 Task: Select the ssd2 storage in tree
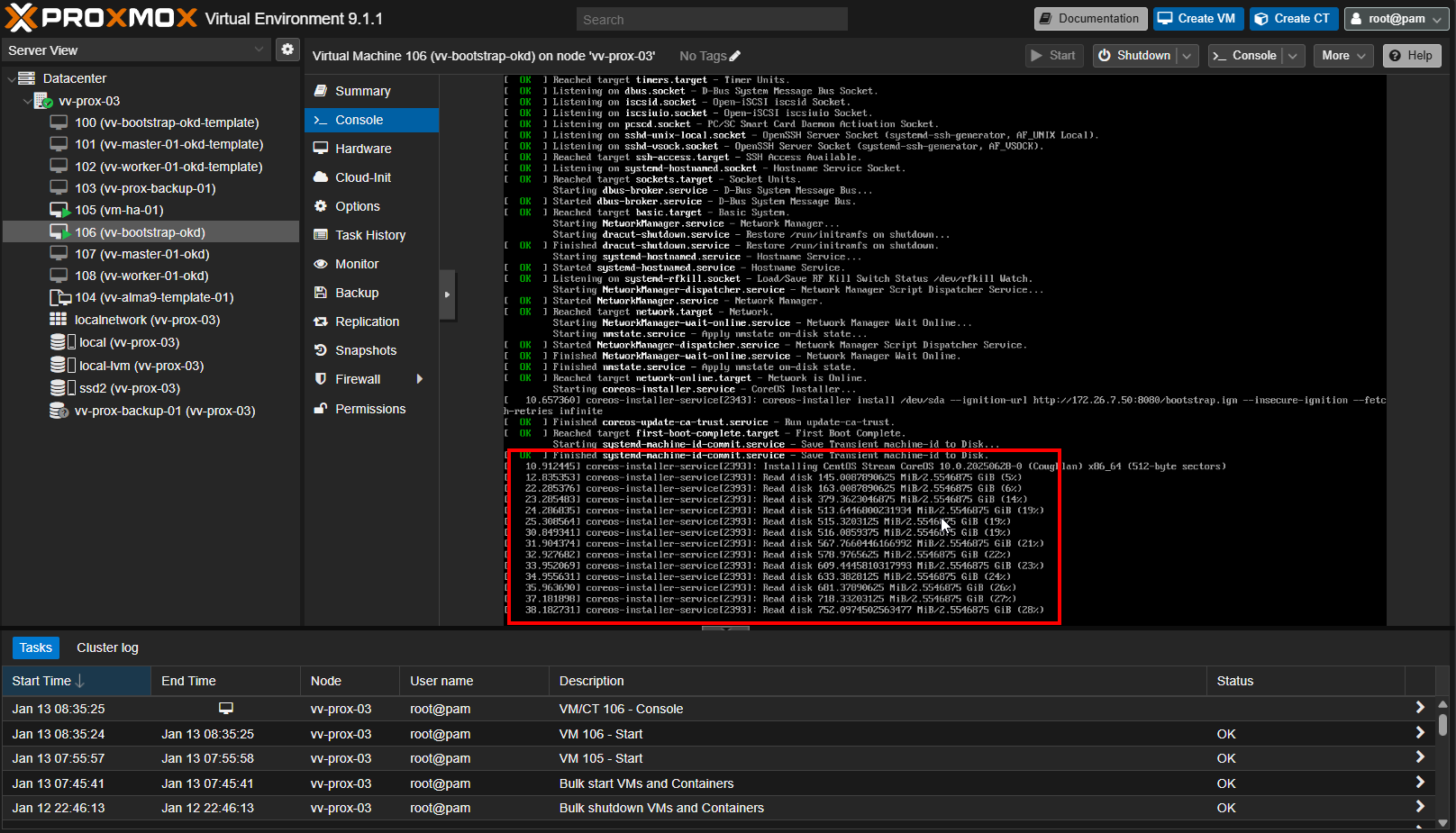point(129,388)
